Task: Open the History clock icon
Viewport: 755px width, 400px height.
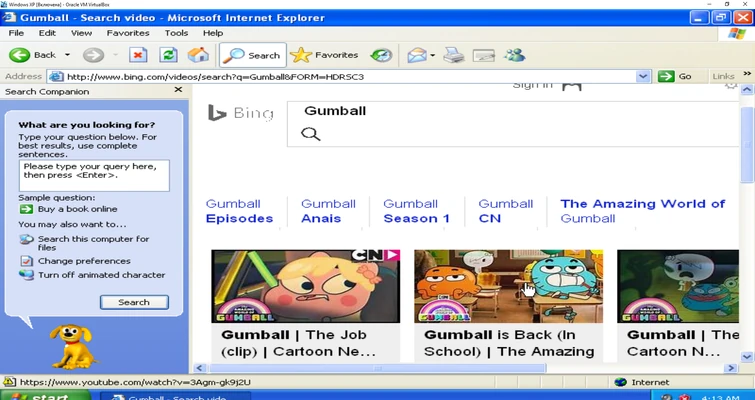Action: point(381,55)
